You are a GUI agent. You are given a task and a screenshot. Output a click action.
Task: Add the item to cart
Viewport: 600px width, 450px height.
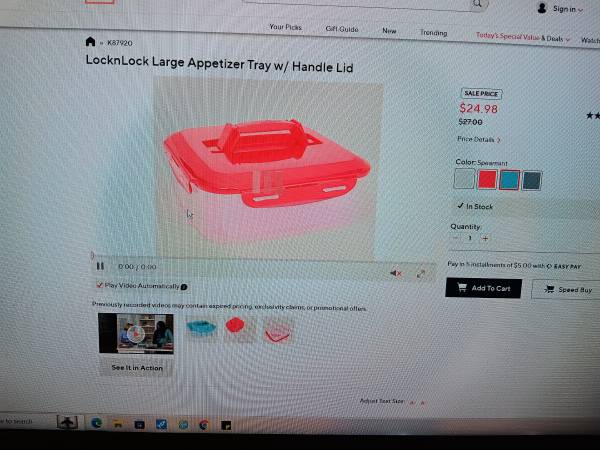coord(484,288)
